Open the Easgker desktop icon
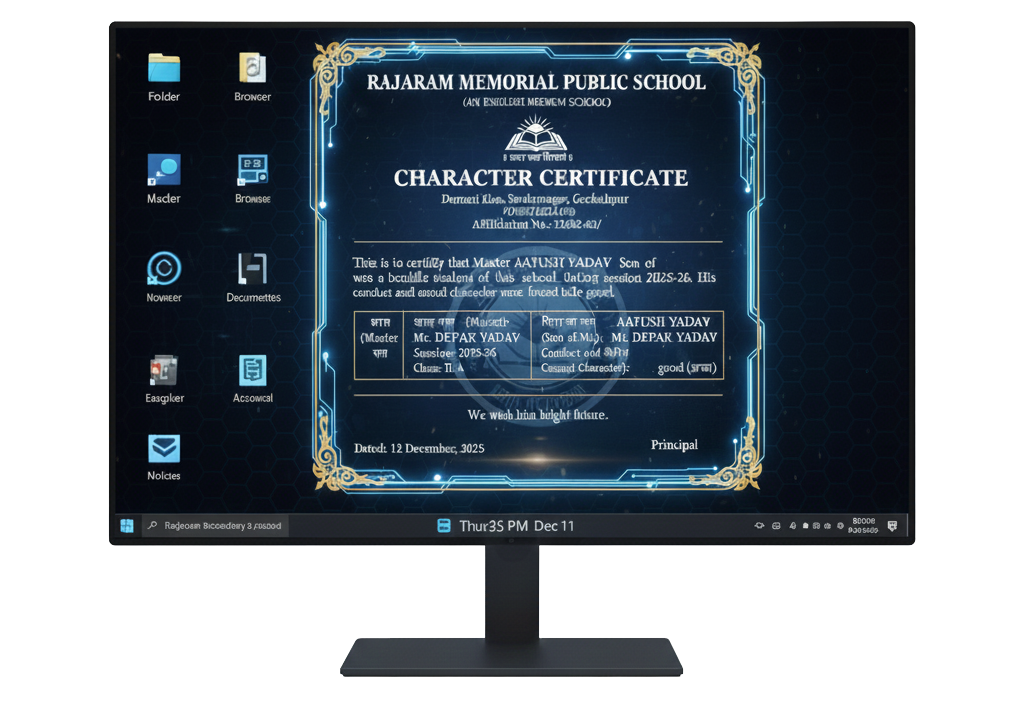1024x719 pixels. pyautogui.click(x=163, y=370)
